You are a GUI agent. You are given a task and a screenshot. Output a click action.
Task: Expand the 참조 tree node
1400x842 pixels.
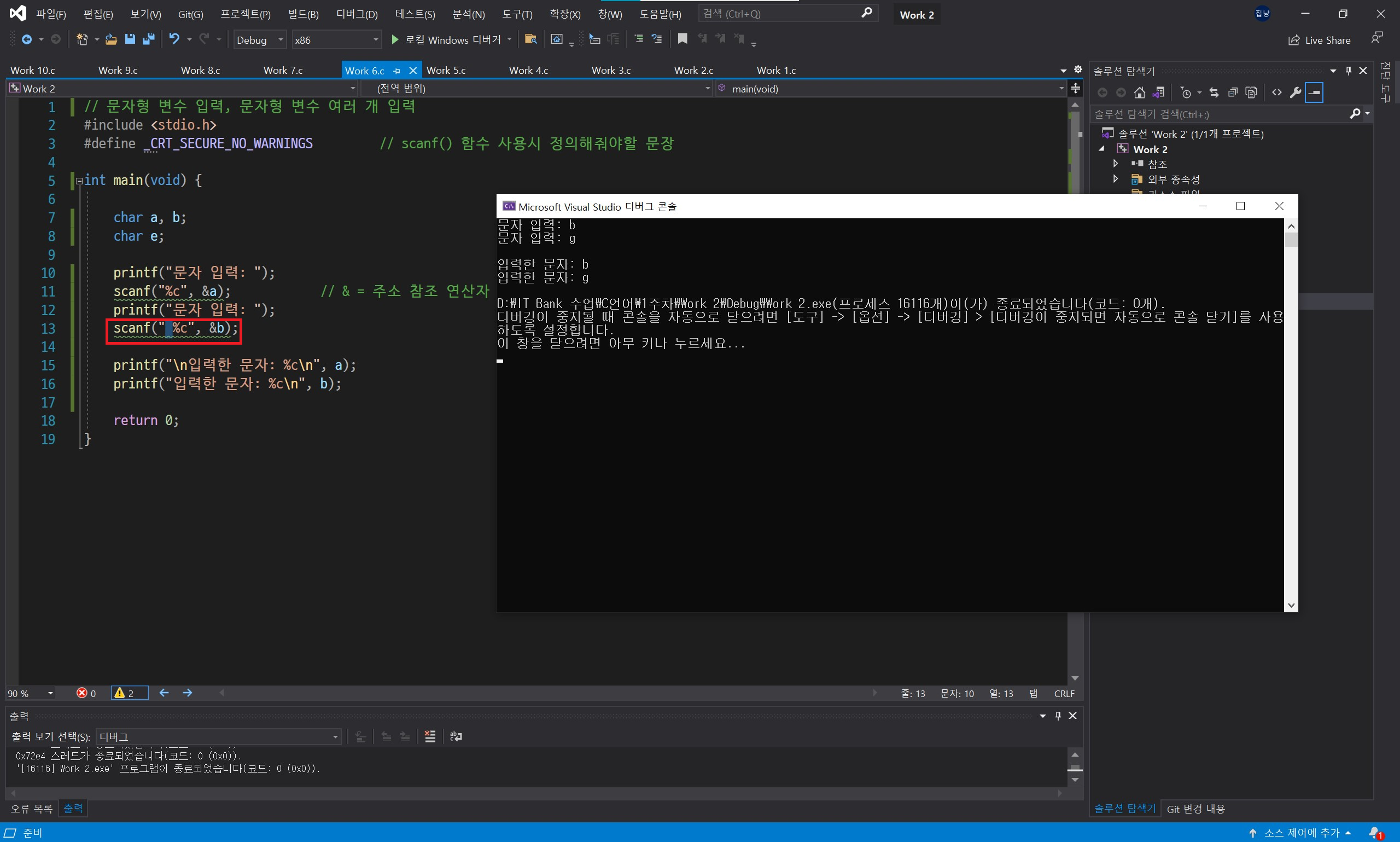[x=1115, y=164]
